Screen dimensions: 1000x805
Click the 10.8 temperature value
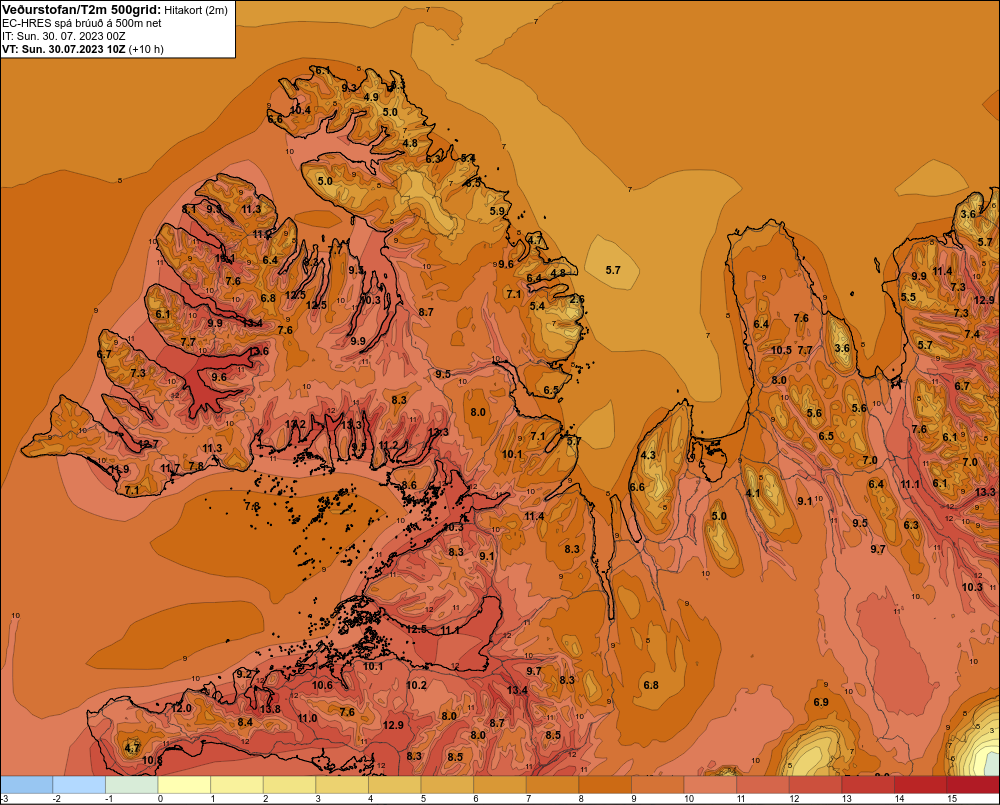coord(152,760)
